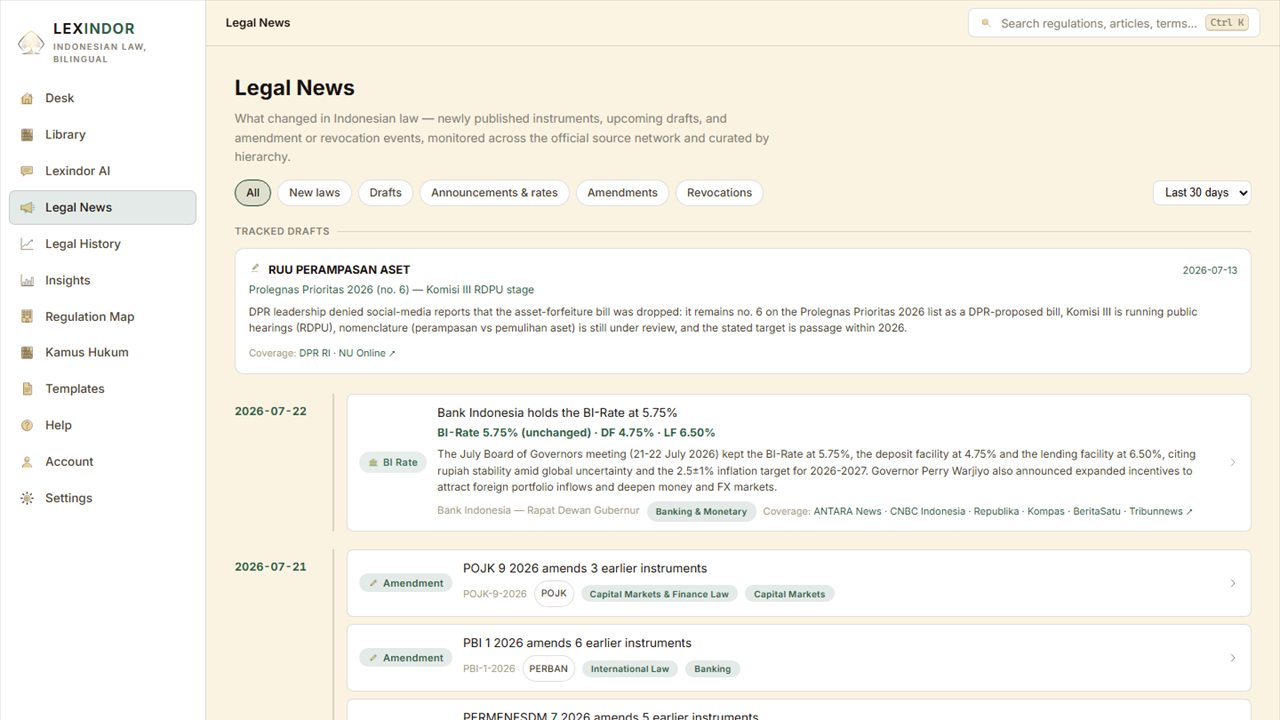The width and height of the screenshot is (1280, 720).
Task: Click the International Law tag
Action: pyautogui.click(x=630, y=669)
